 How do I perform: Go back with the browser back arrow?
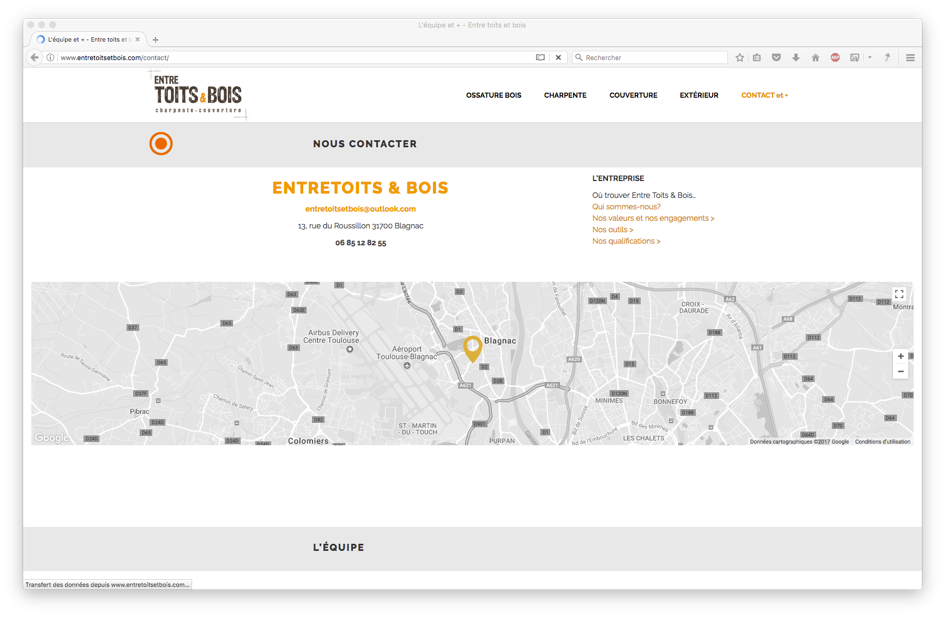click(x=34, y=57)
